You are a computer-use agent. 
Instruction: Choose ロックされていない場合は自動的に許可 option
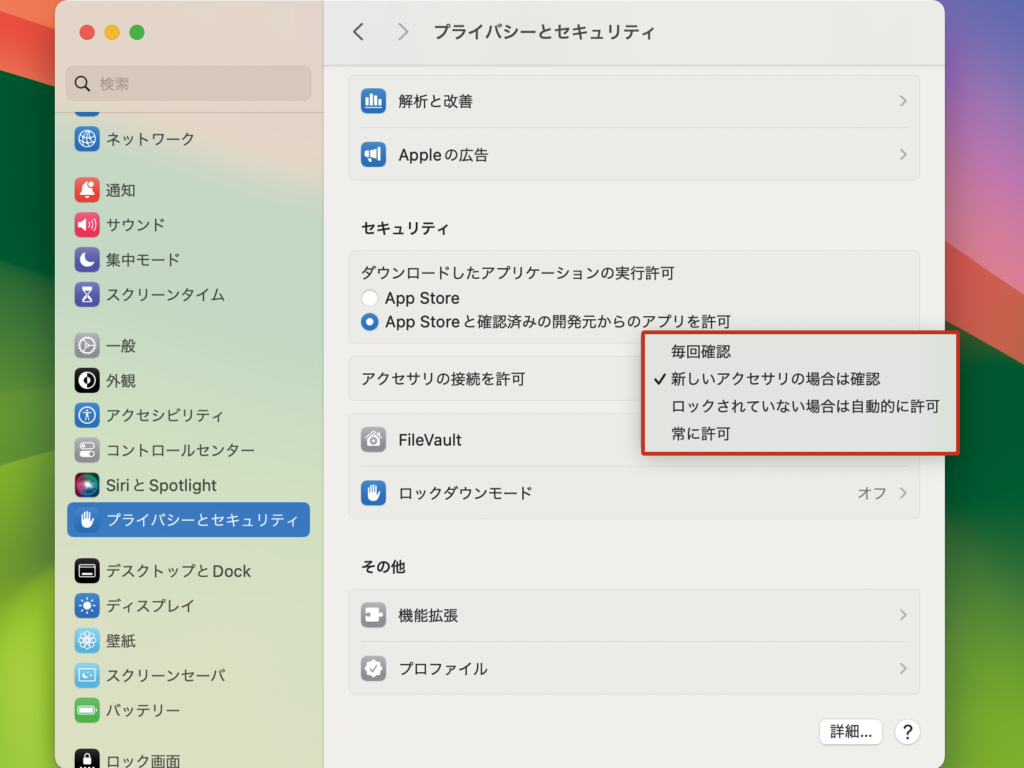pos(800,406)
